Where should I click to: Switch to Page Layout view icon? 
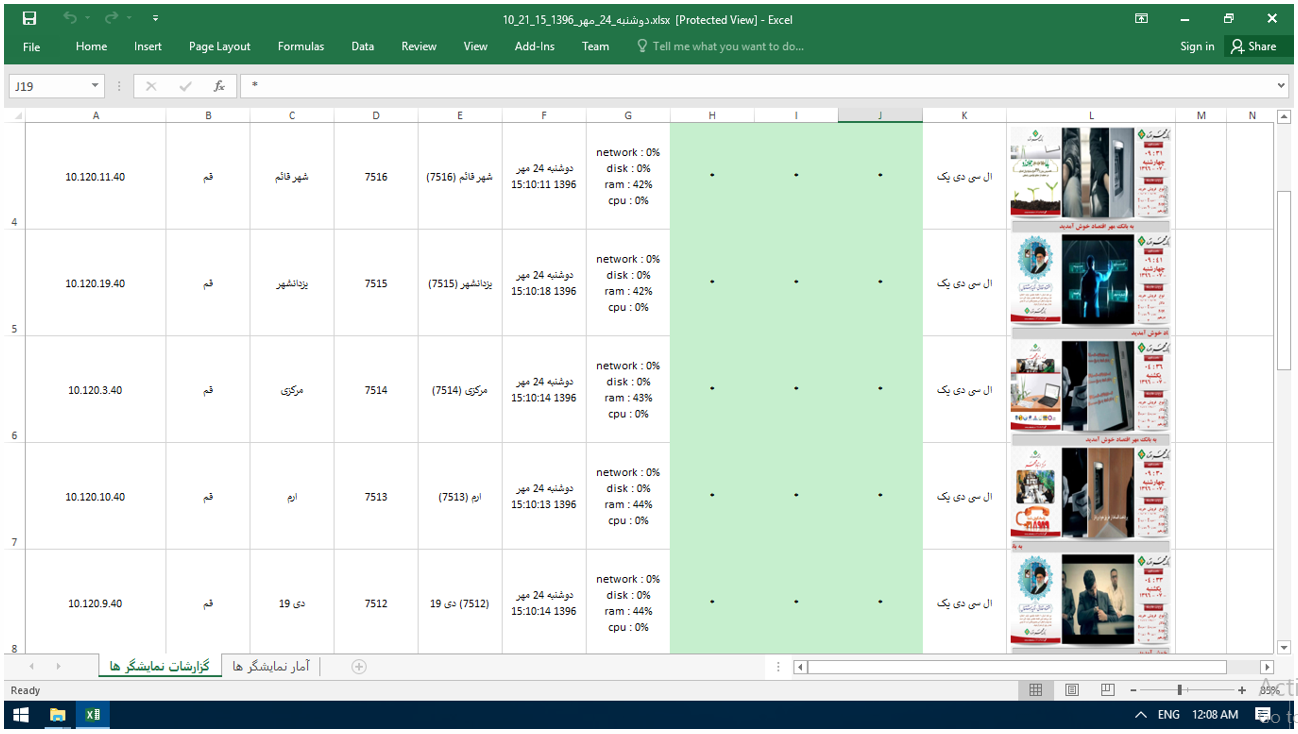coord(1072,690)
